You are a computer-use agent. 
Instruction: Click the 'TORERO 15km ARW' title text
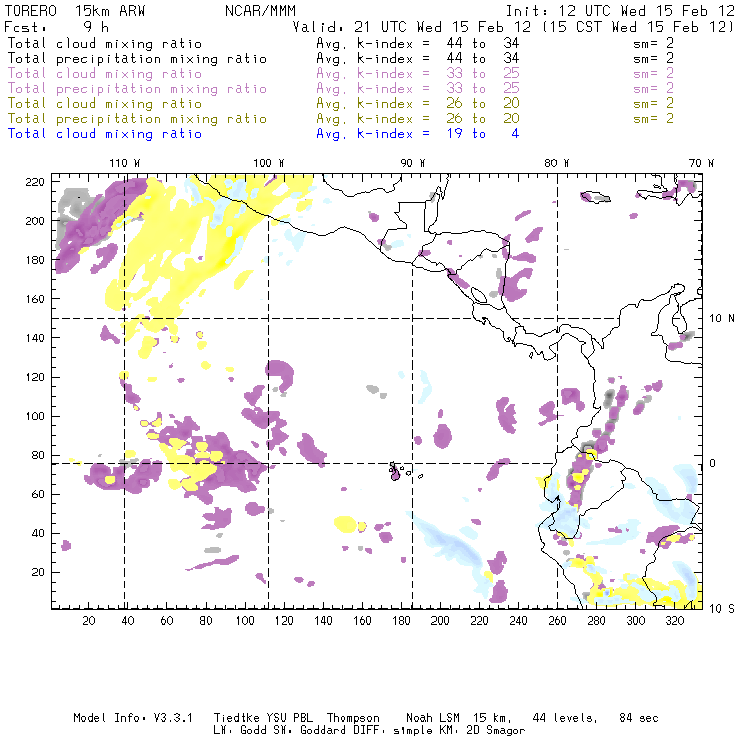(75, 11)
